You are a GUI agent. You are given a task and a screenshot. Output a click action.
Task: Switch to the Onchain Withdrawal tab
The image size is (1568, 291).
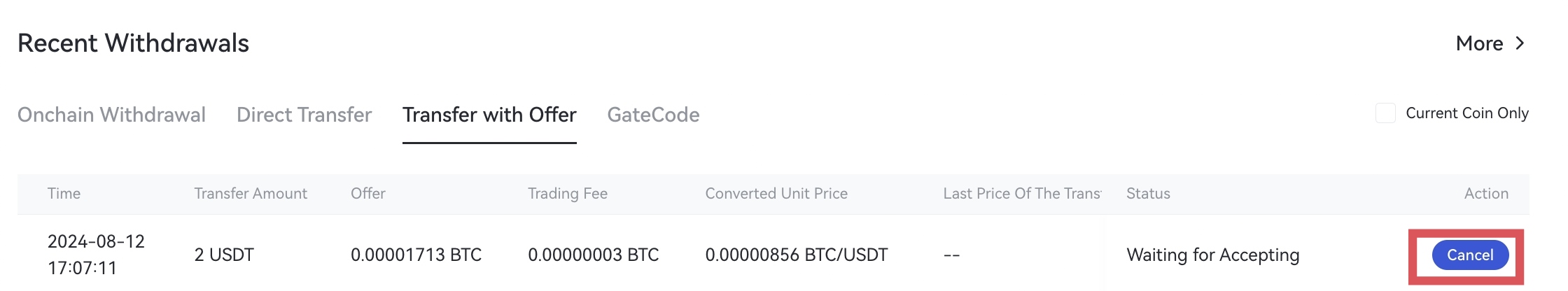(x=111, y=115)
